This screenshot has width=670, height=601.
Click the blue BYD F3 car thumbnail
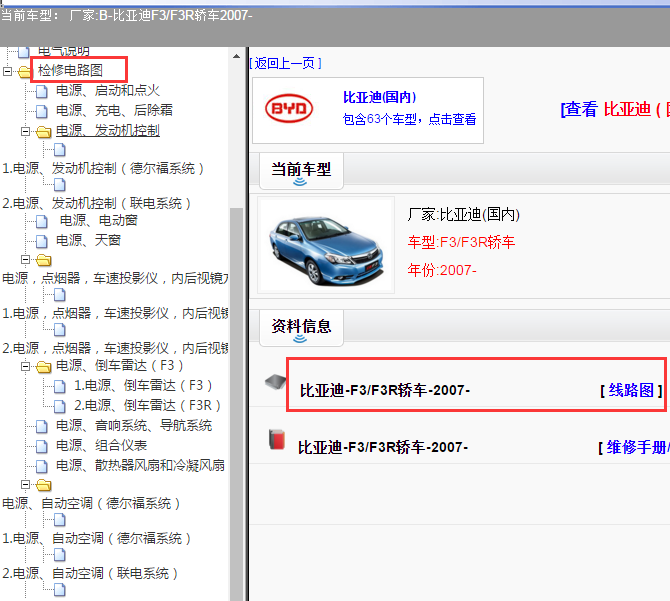pyautogui.click(x=326, y=246)
